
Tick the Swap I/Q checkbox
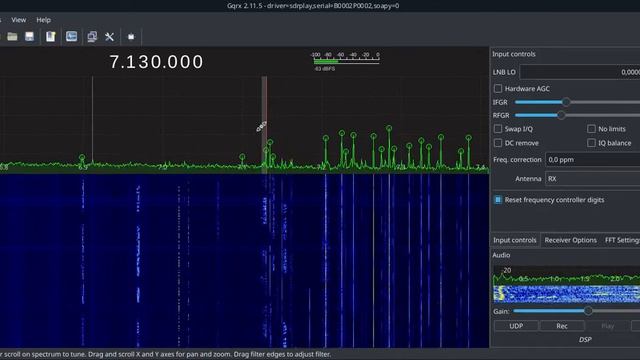point(498,129)
